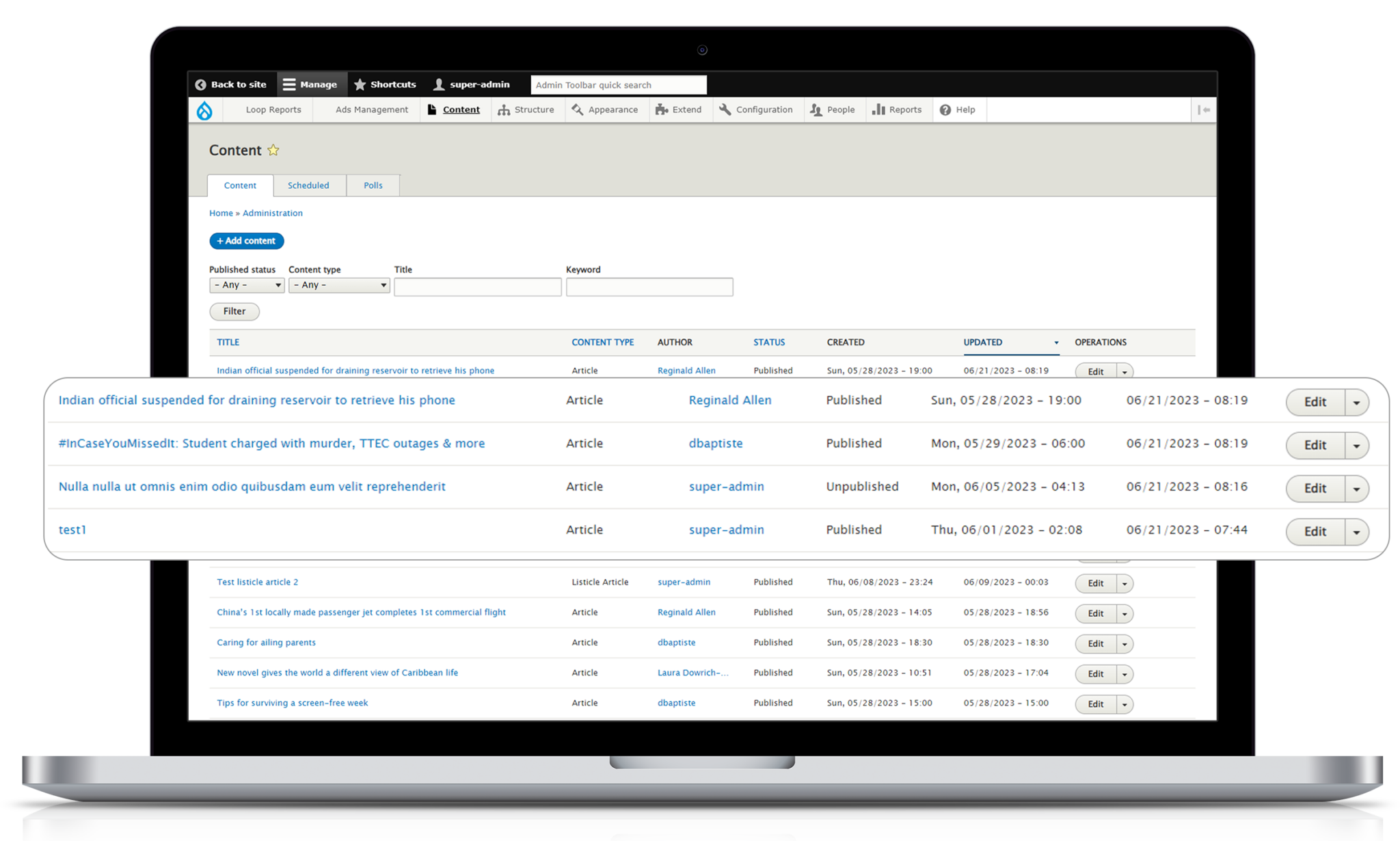Viewport: 1400px width, 841px height.
Task: Open the Reports chart menu
Action: click(897, 110)
